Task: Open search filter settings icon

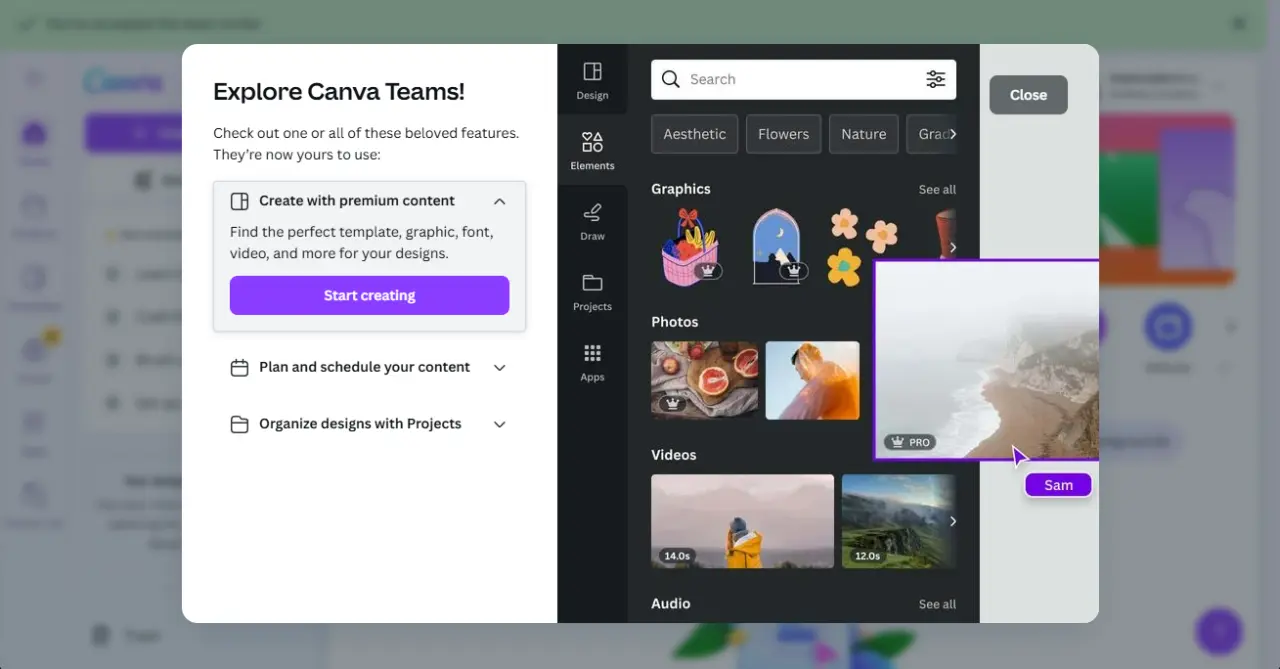Action: [936, 79]
